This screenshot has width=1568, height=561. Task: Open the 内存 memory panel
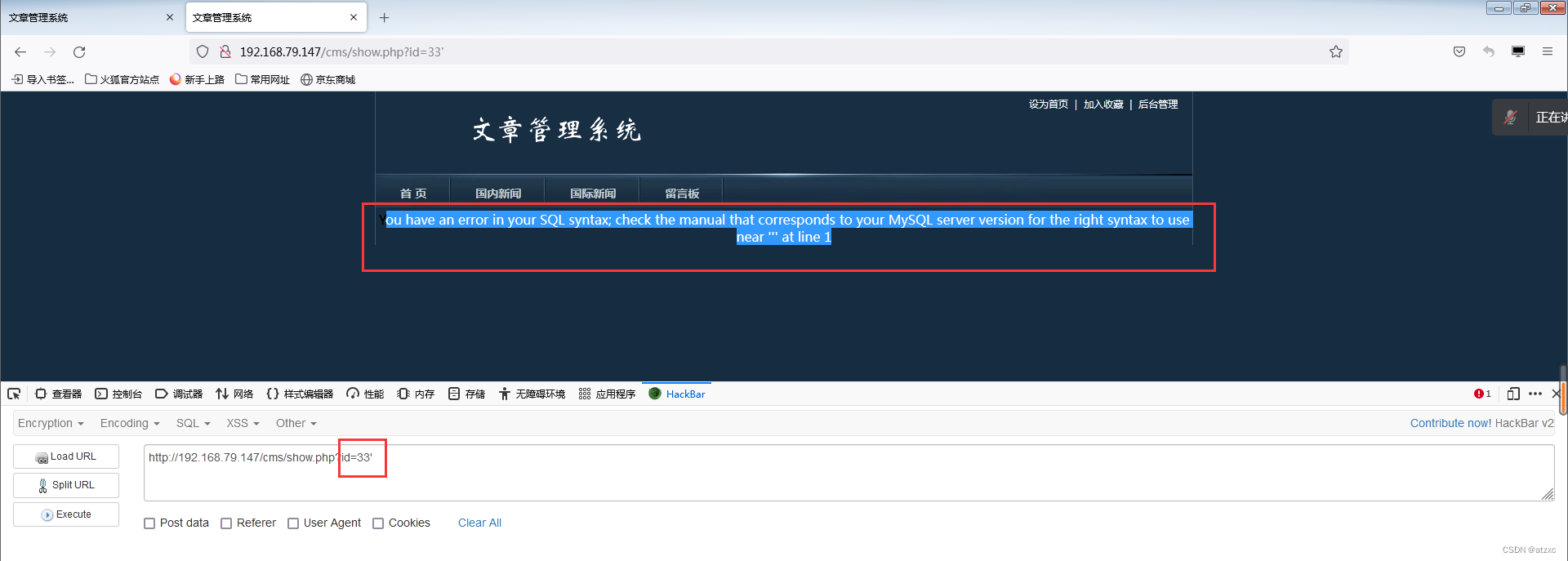click(x=416, y=394)
